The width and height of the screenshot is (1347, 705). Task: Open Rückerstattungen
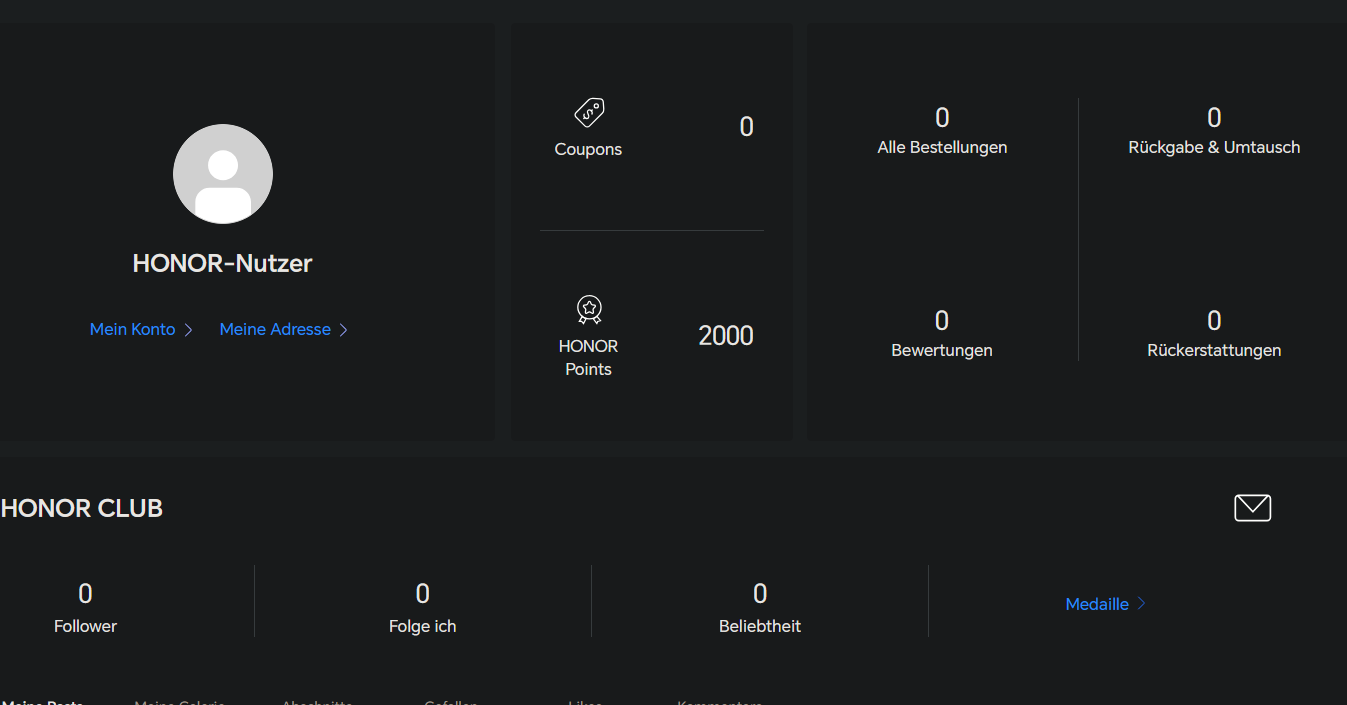1214,335
